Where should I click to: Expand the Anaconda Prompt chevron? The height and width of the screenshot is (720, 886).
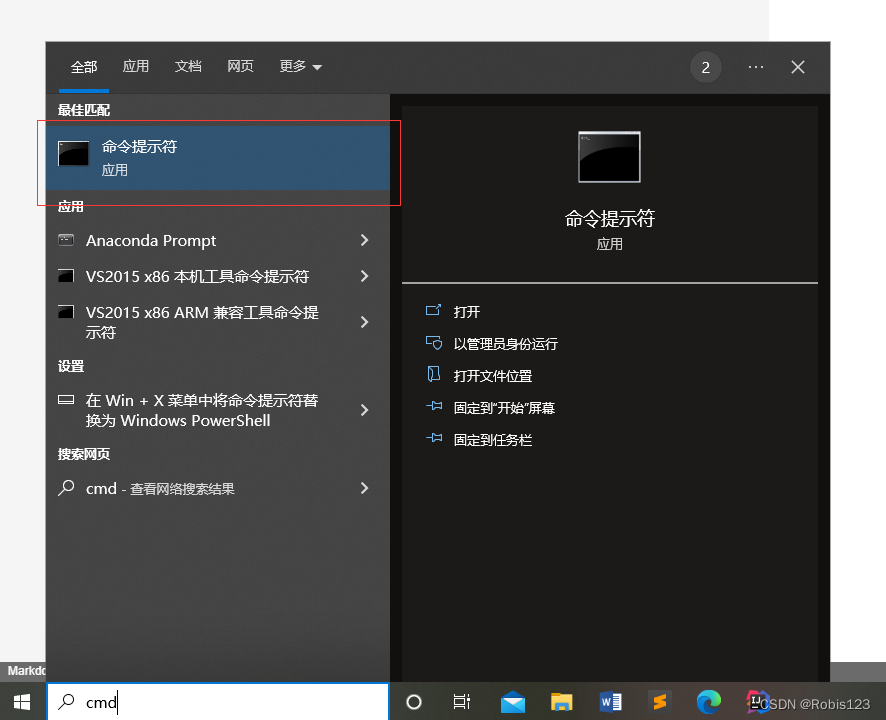[x=364, y=241]
